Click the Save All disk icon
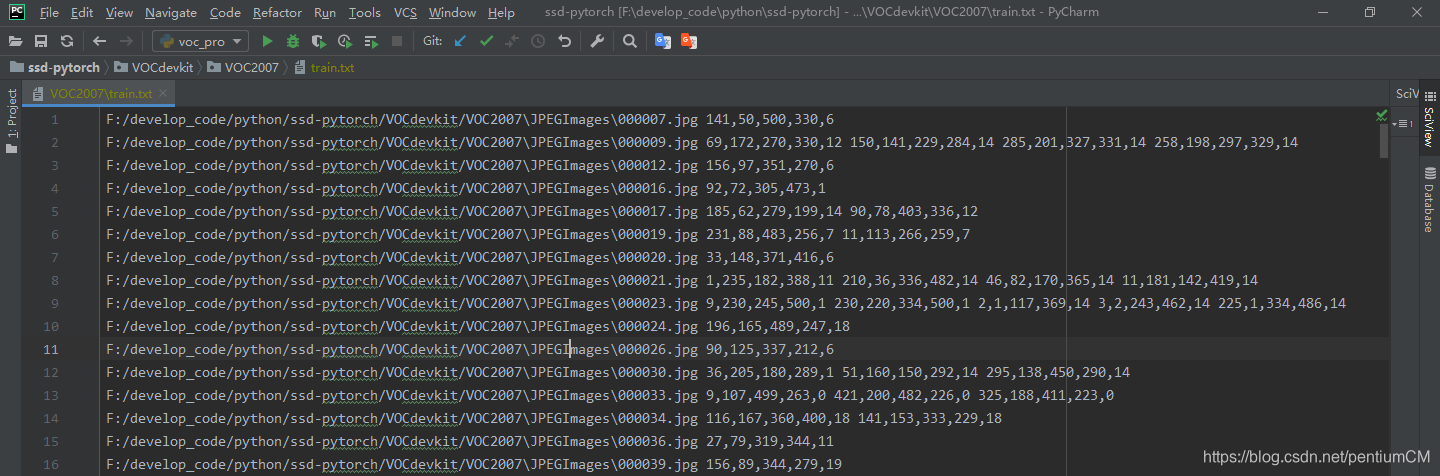Viewport: 1440px width, 476px height. click(x=41, y=41)
